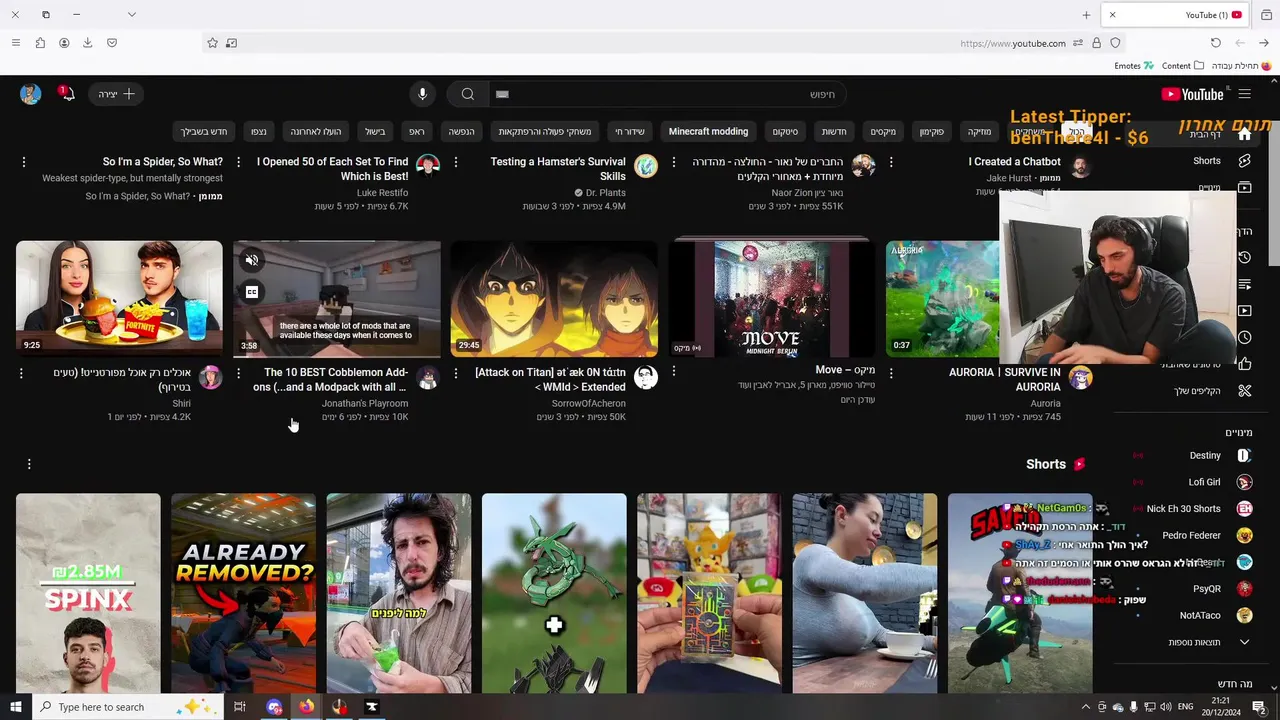1280x720 pixels.
Task: Open your YouTube account avatar menu
Action: coord(30,94)
